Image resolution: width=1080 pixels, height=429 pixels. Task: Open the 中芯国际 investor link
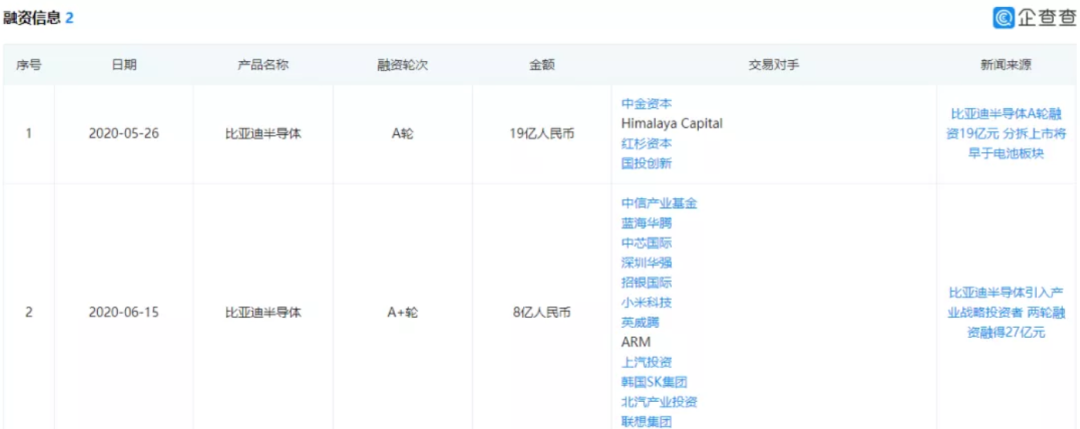(646, 243)
